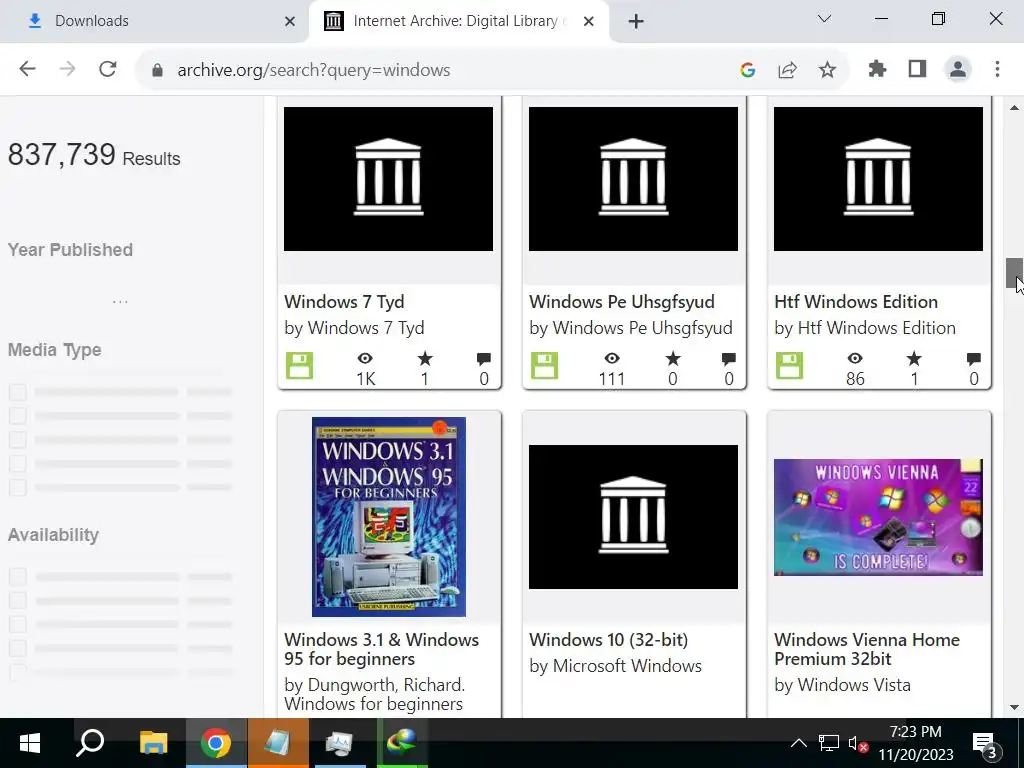This screenshot has height=768, width=1024.
Task: Click 'by Windows Vista' creator text
Action: click(x=842, y=685)
